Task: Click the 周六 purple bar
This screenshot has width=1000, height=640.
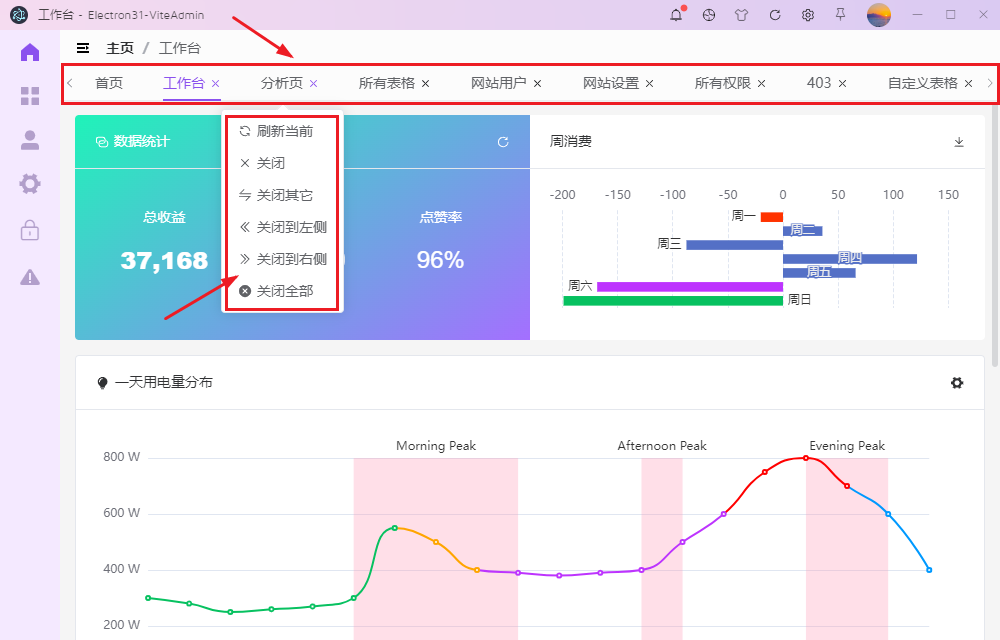Action: [x=690, y=287]
